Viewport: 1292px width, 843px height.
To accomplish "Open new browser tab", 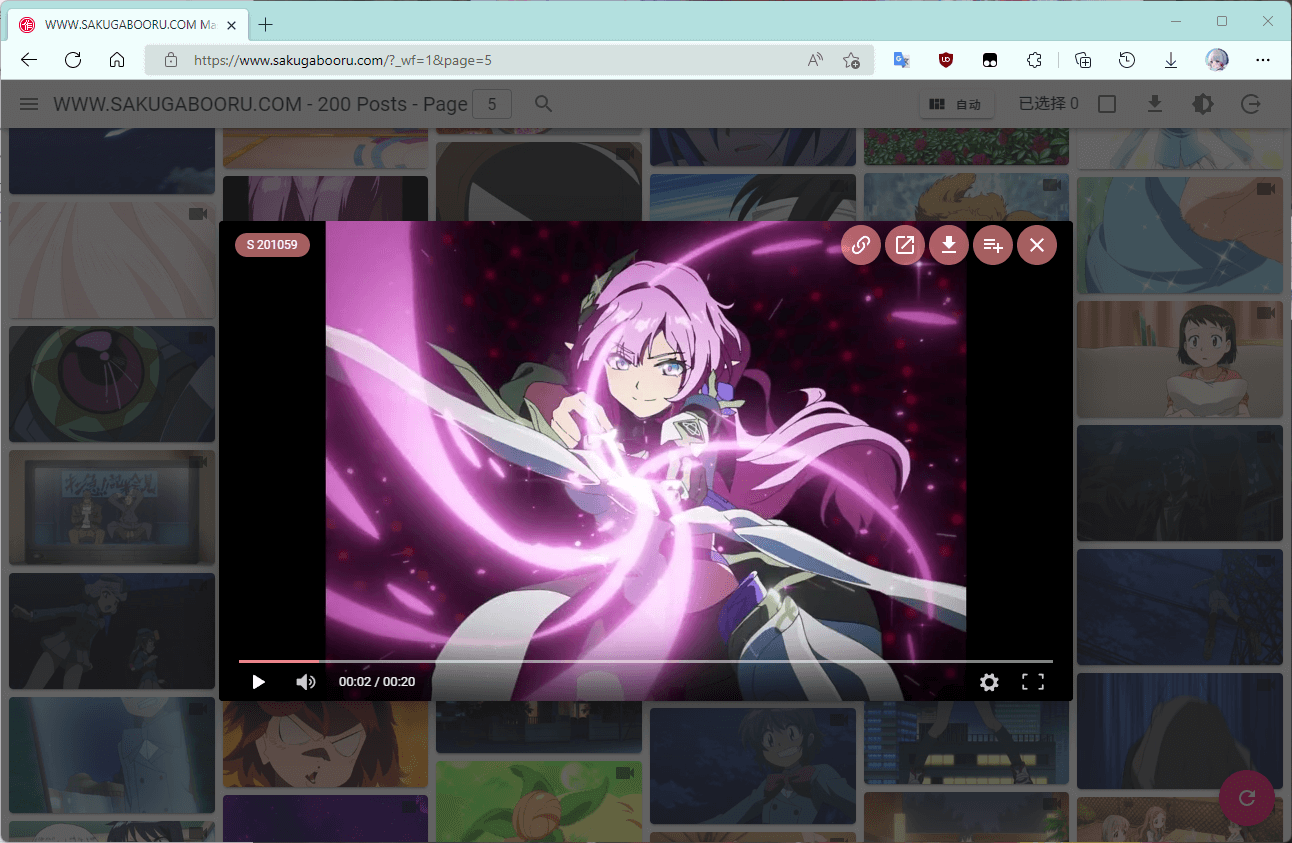I will point(266,24).
